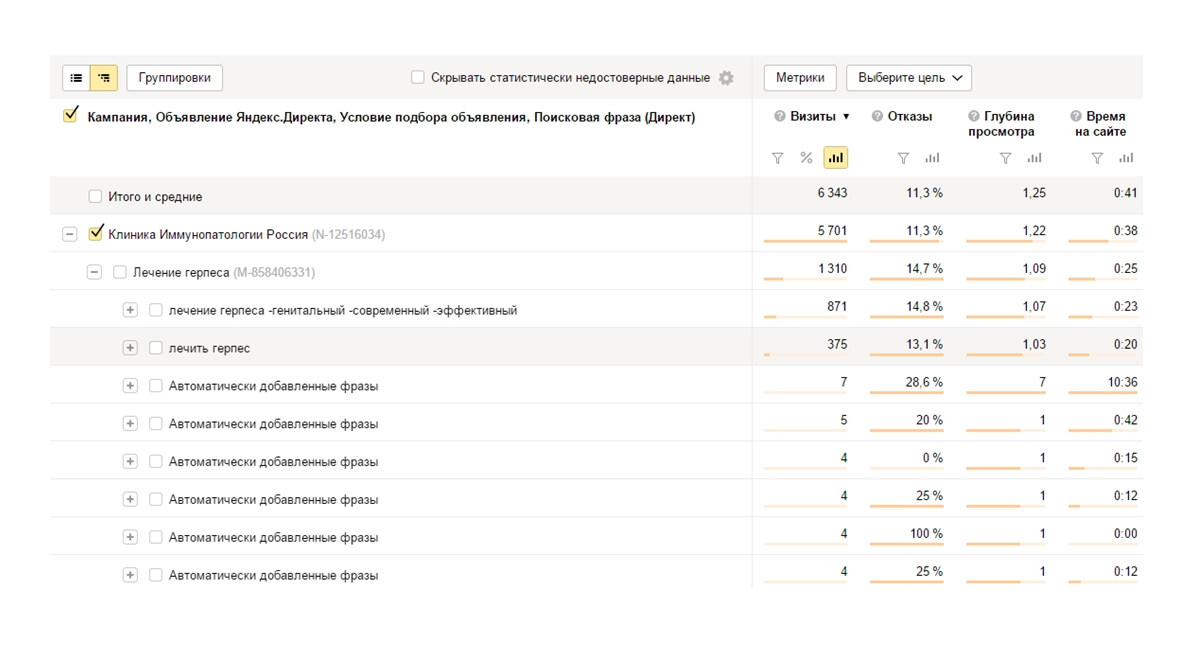Click the visits value 375

tap(837, 345)
